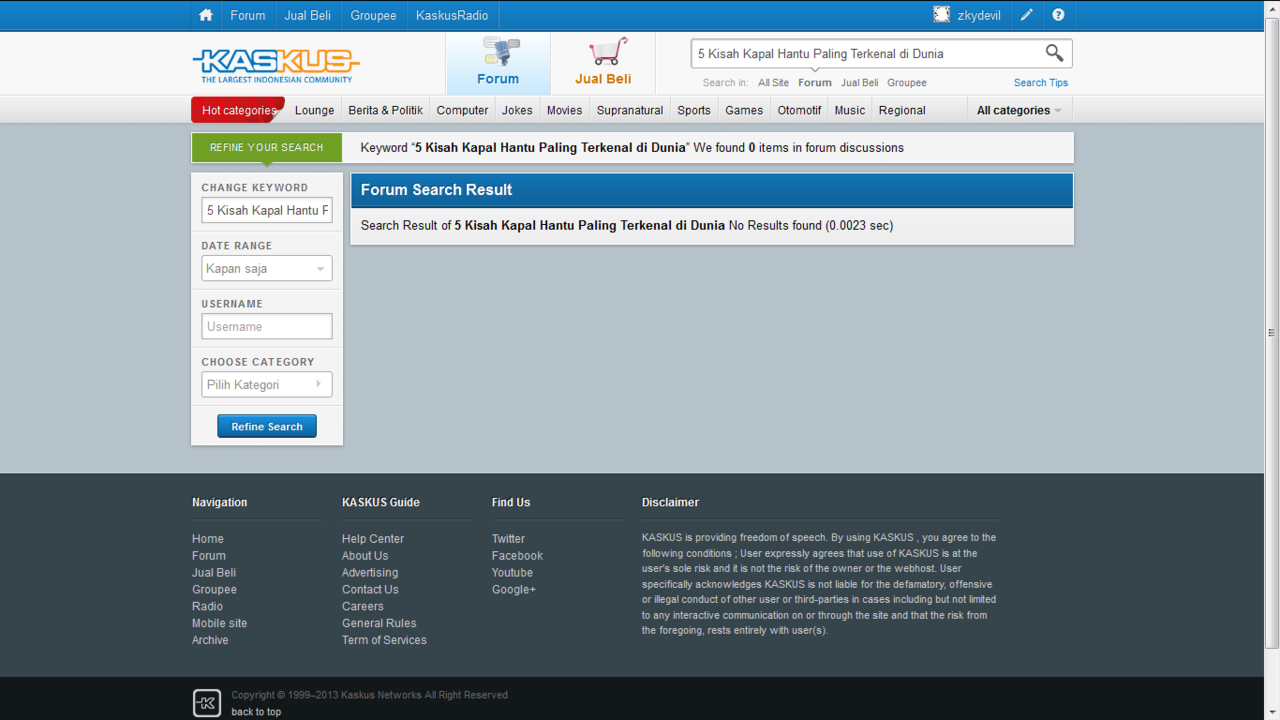
Task: Open Forum in top bar
Action: coord(248,15)
